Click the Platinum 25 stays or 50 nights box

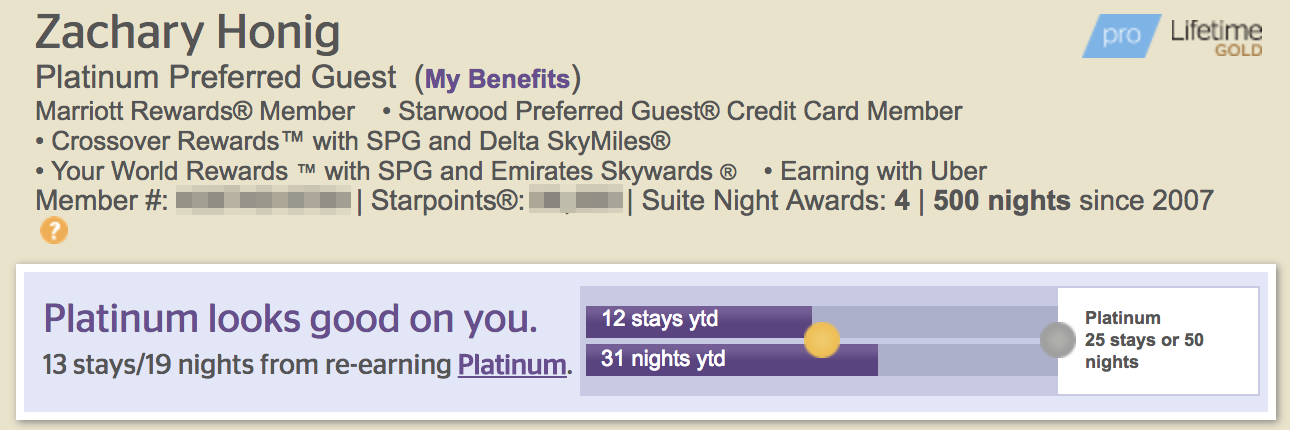(x=1157, y=340)
